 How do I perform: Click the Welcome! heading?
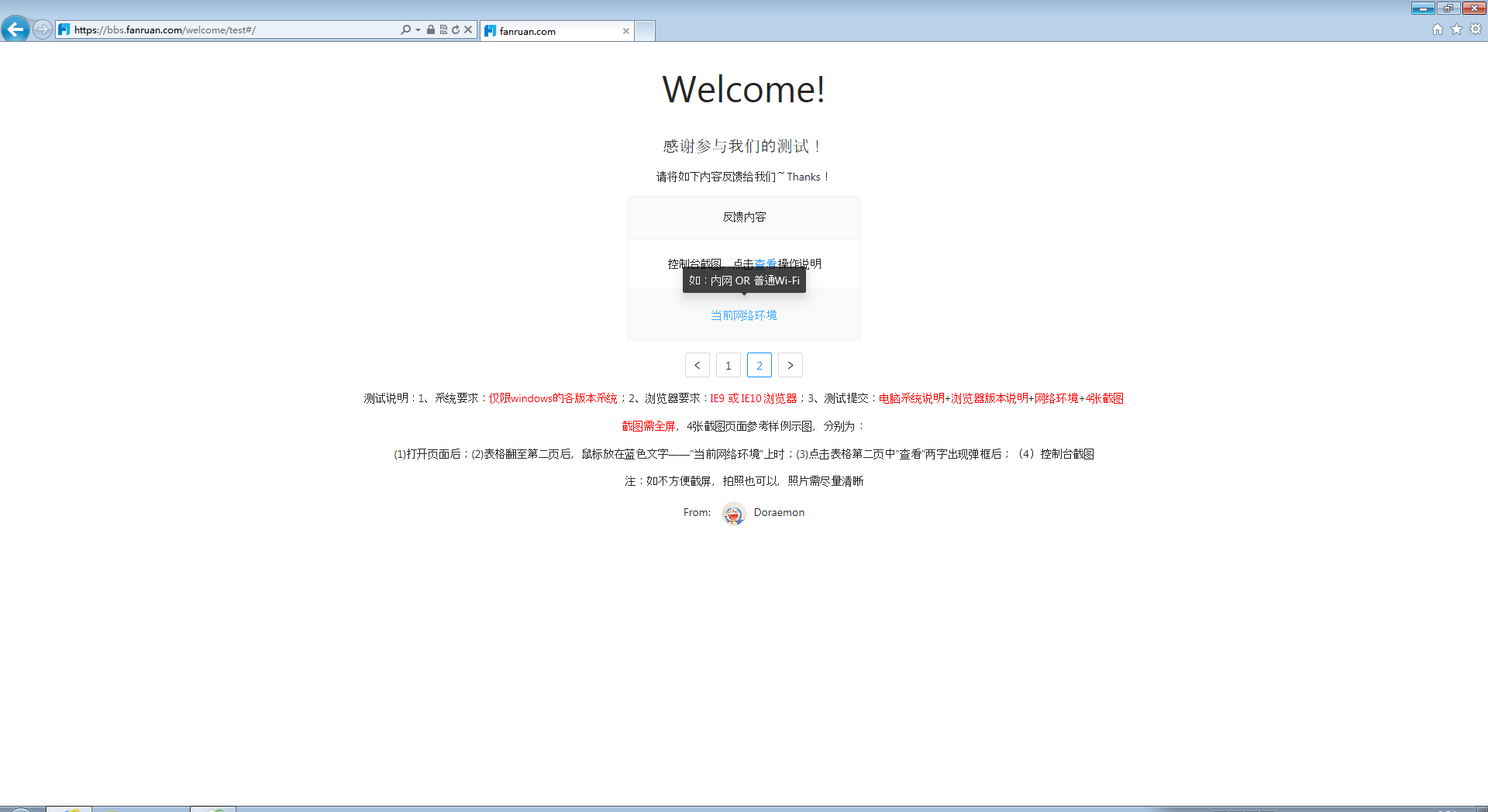(744, 89)
